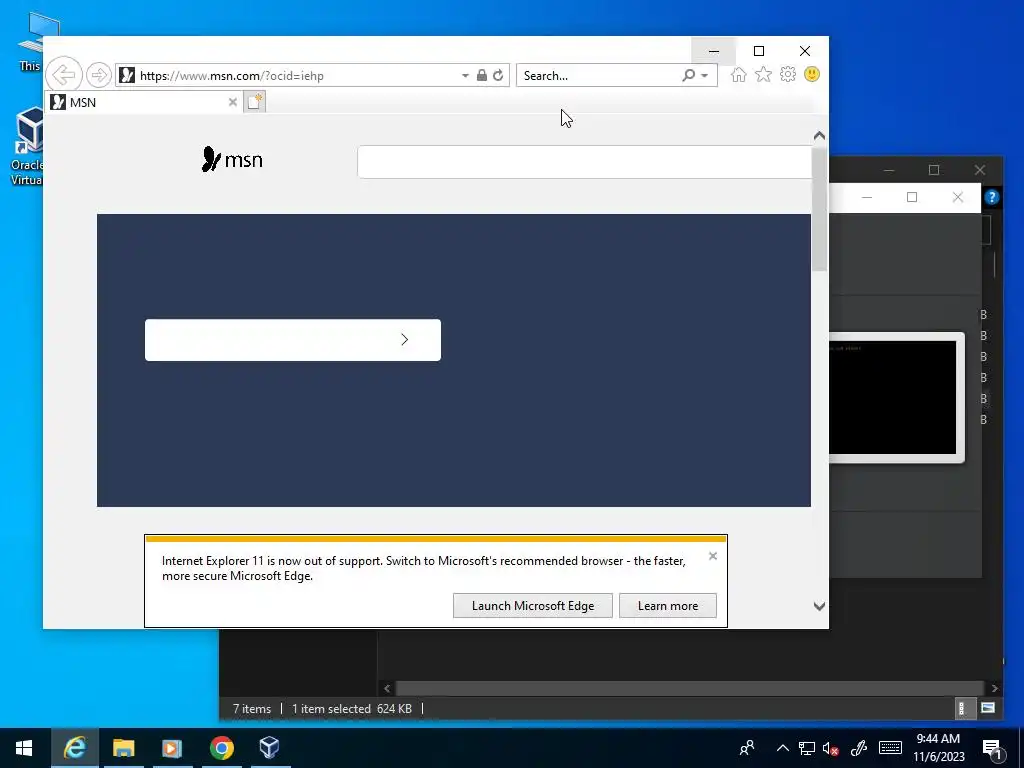Viewport: 1024px width, 768px height.
Task: Click Learn more in notification
Action: click(667, 605)
